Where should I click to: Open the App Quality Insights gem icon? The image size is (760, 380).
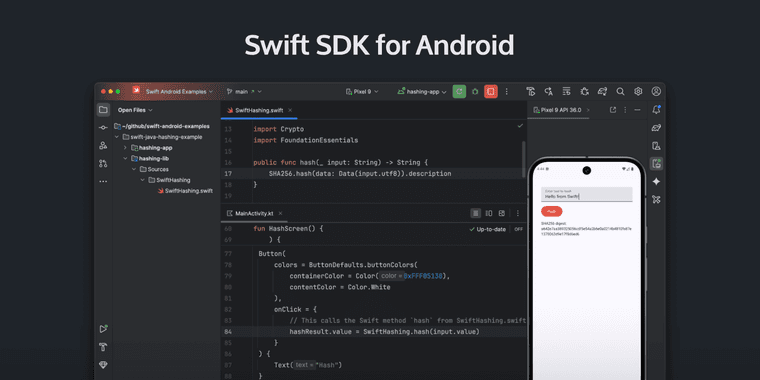(103, 364)
